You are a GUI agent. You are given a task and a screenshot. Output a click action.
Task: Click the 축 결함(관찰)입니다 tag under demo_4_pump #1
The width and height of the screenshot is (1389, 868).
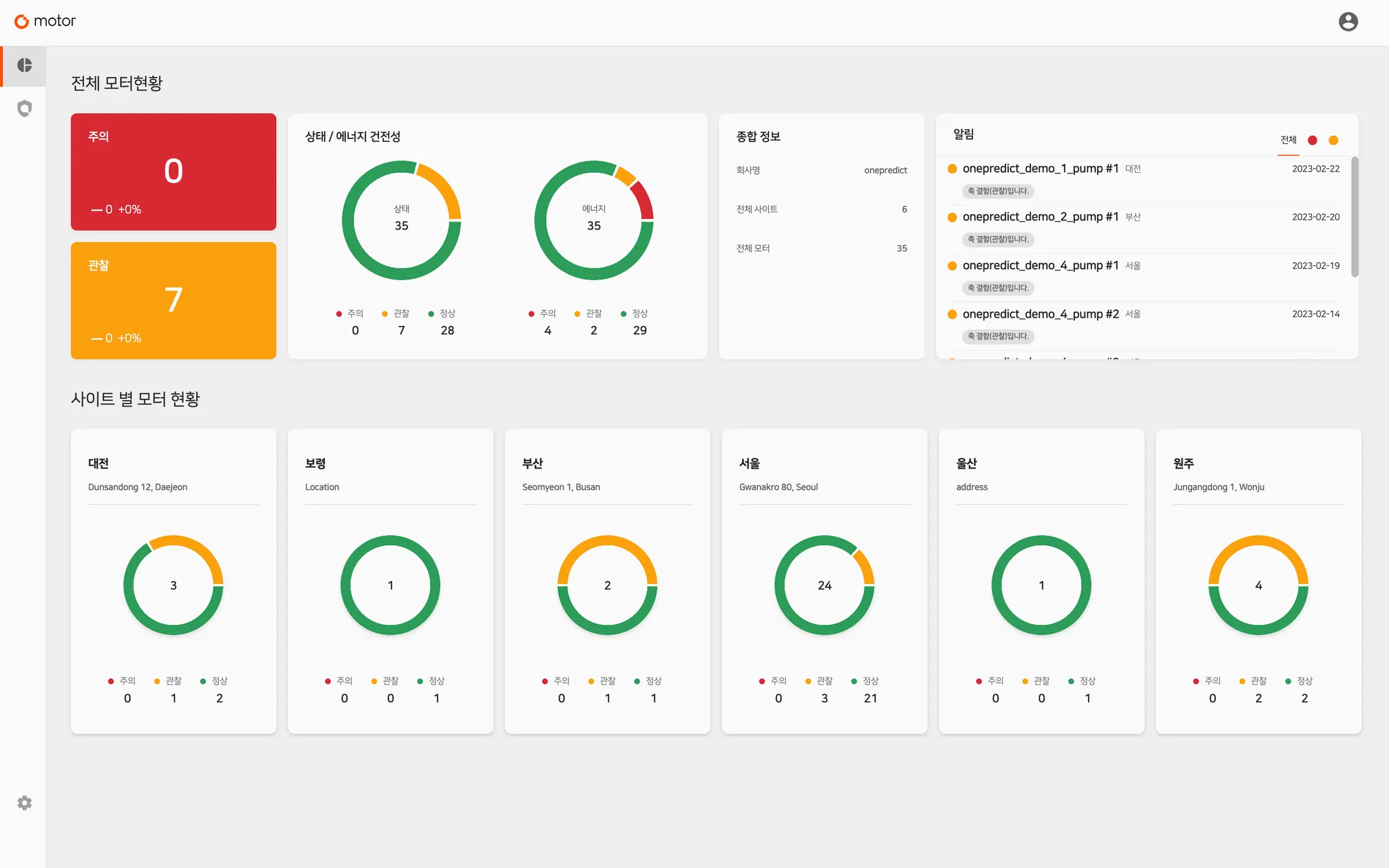(998, 288)
